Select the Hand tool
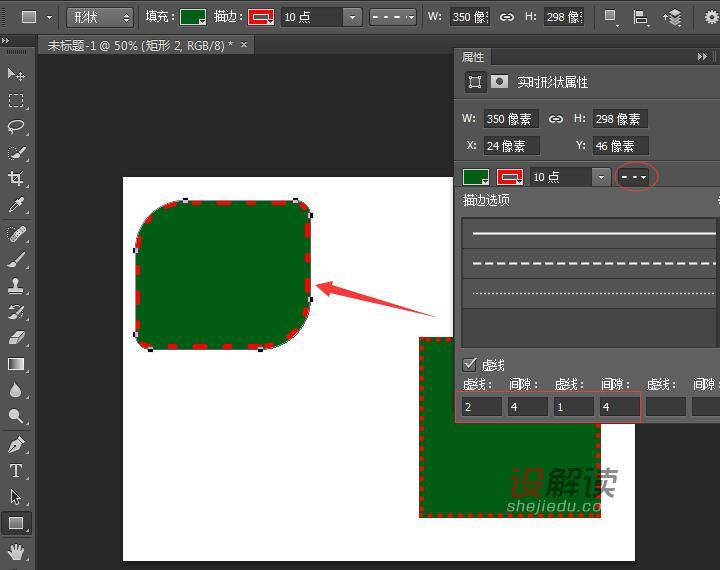 (x=16, y=550)
